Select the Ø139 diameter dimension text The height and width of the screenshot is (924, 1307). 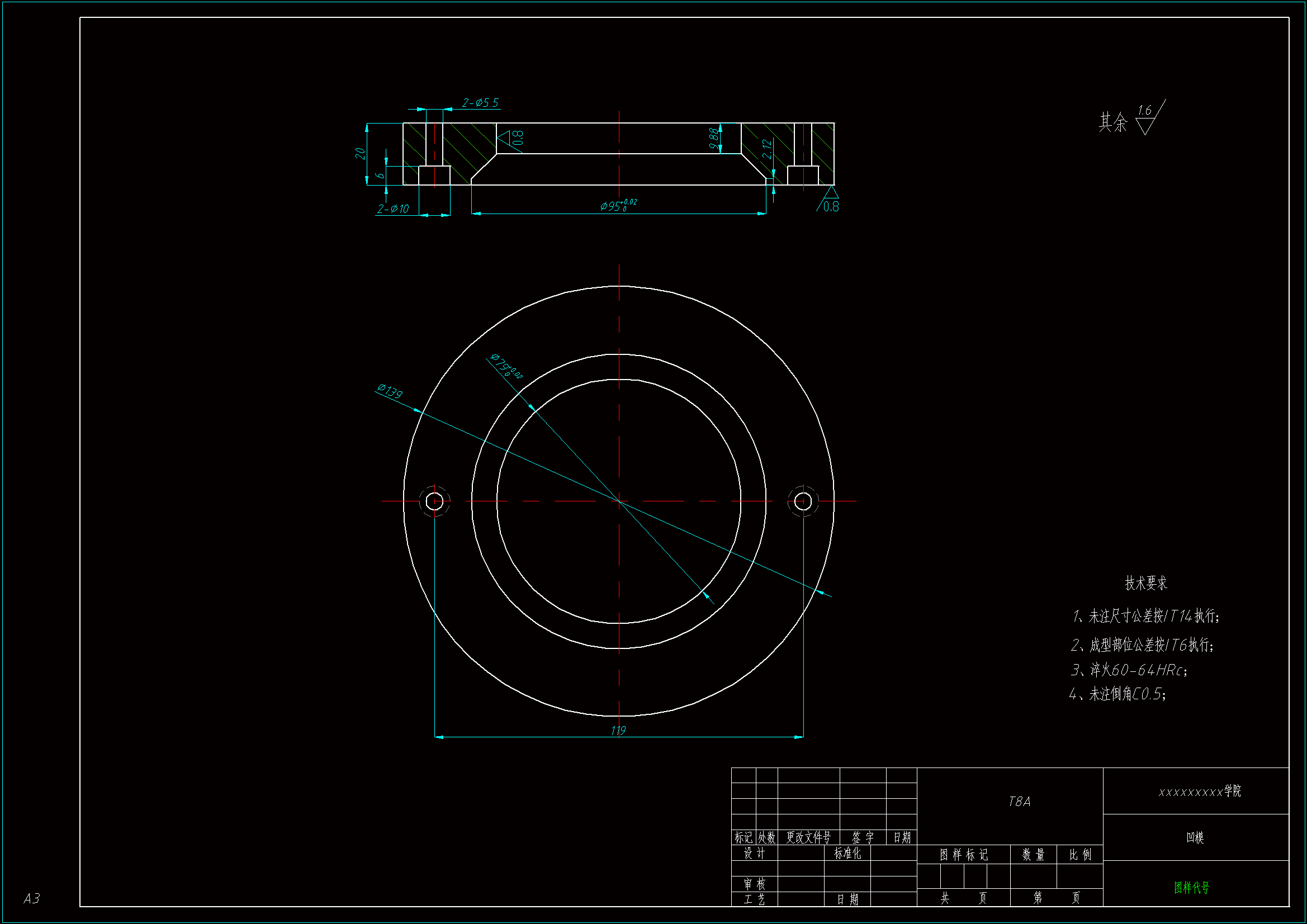(x=390, y=391)
